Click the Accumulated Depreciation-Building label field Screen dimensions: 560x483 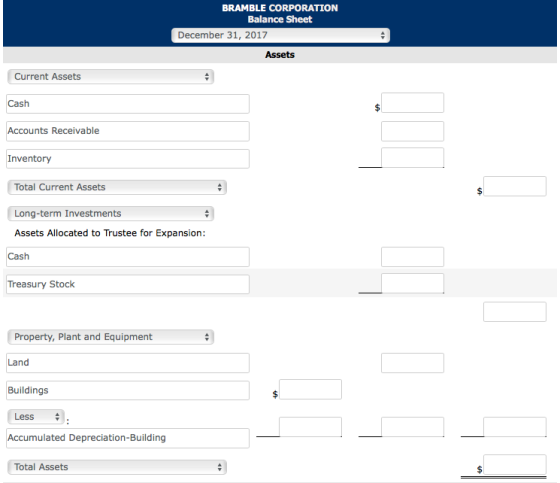(128, 438)
